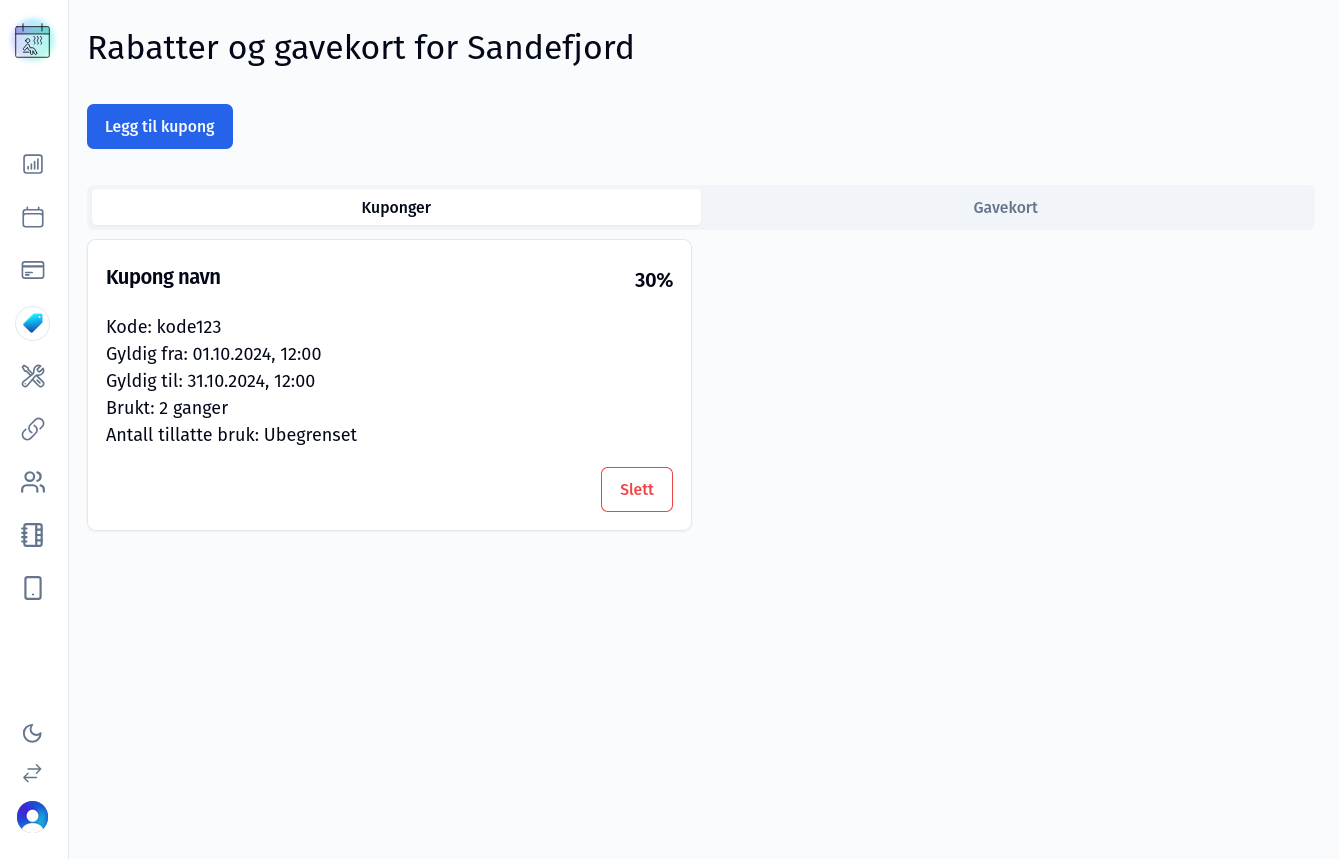Open the notebook icon in sidebar
This screenshot has height=859, width=1339.
click(33, 535)
